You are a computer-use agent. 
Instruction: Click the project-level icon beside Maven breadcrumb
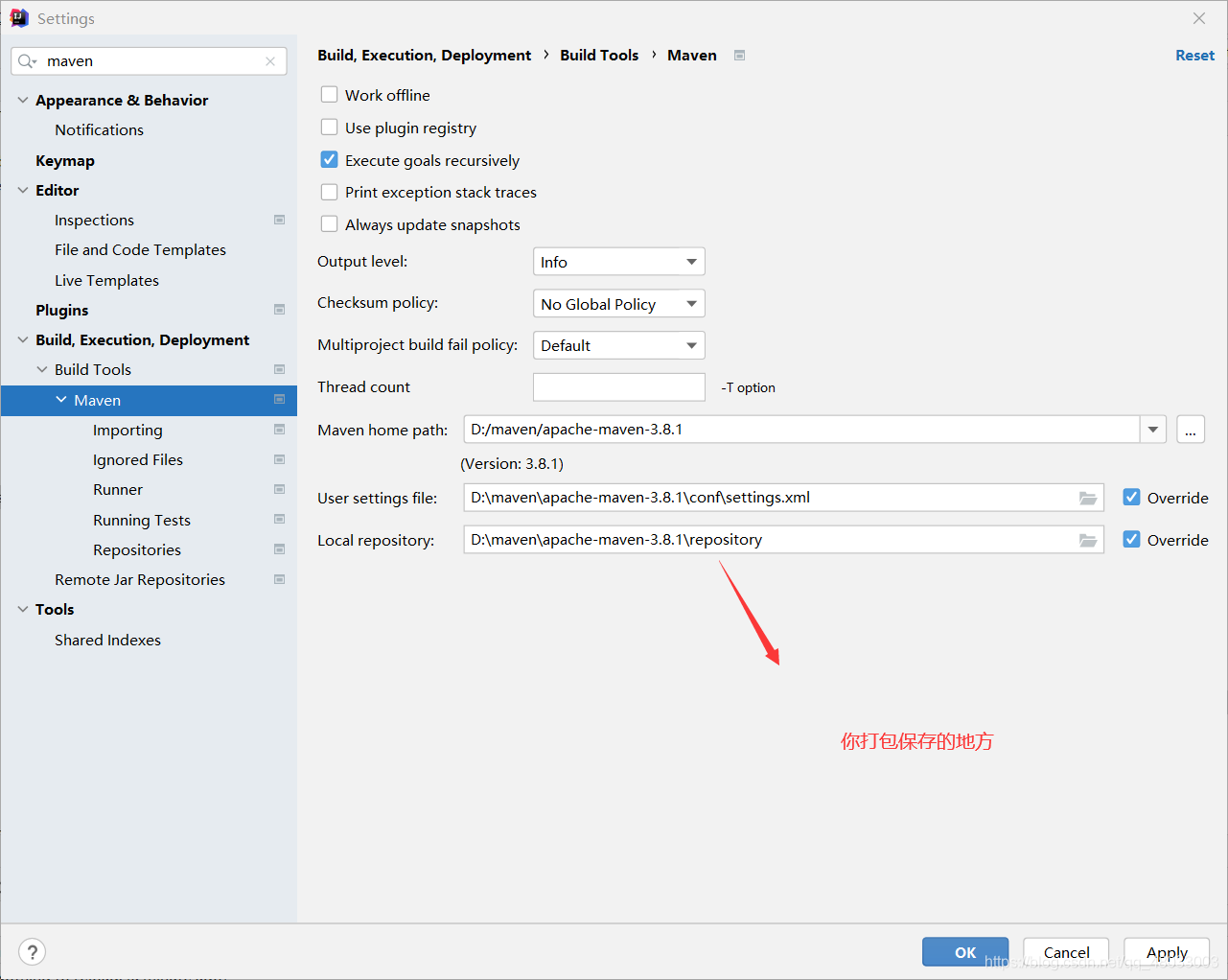click(x=739, y=56)
